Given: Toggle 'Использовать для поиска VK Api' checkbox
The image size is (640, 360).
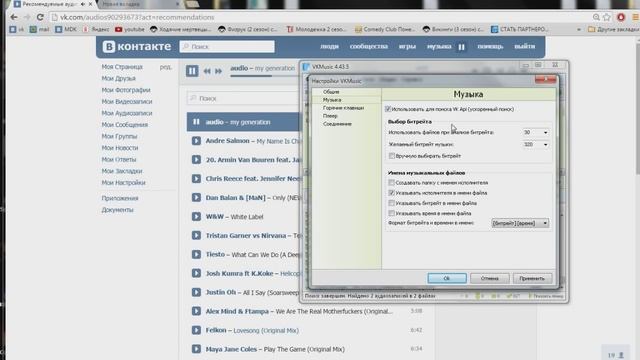Looking at the screenshot, I should [x=388, y=109].
